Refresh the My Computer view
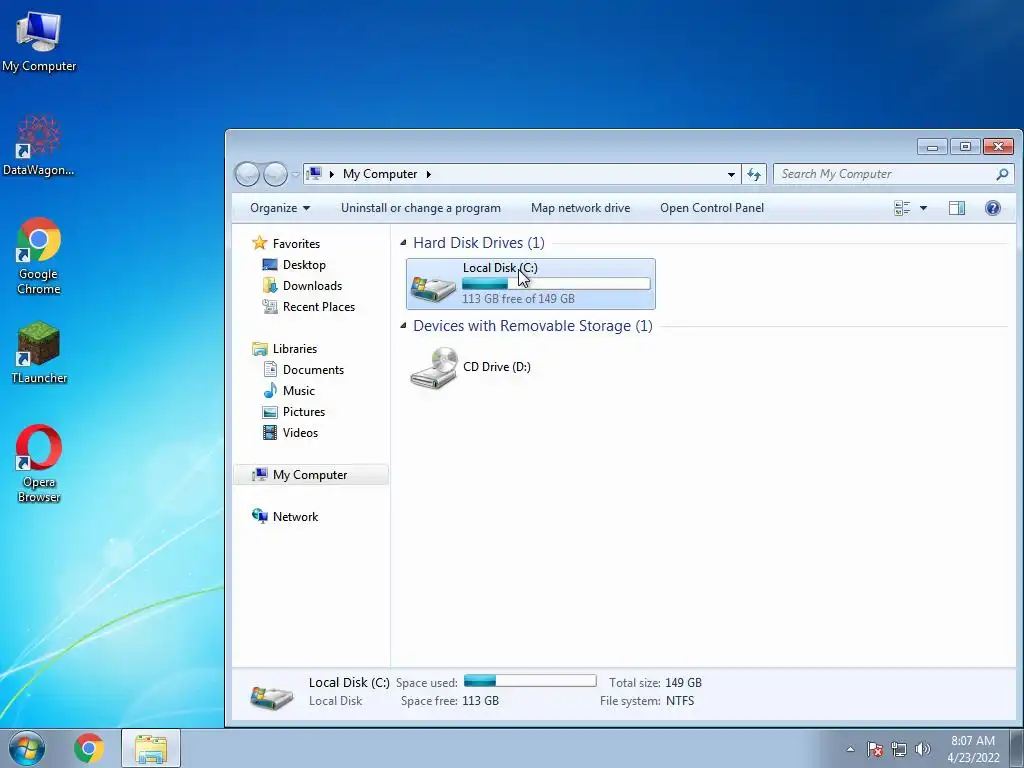 [754, 174]
